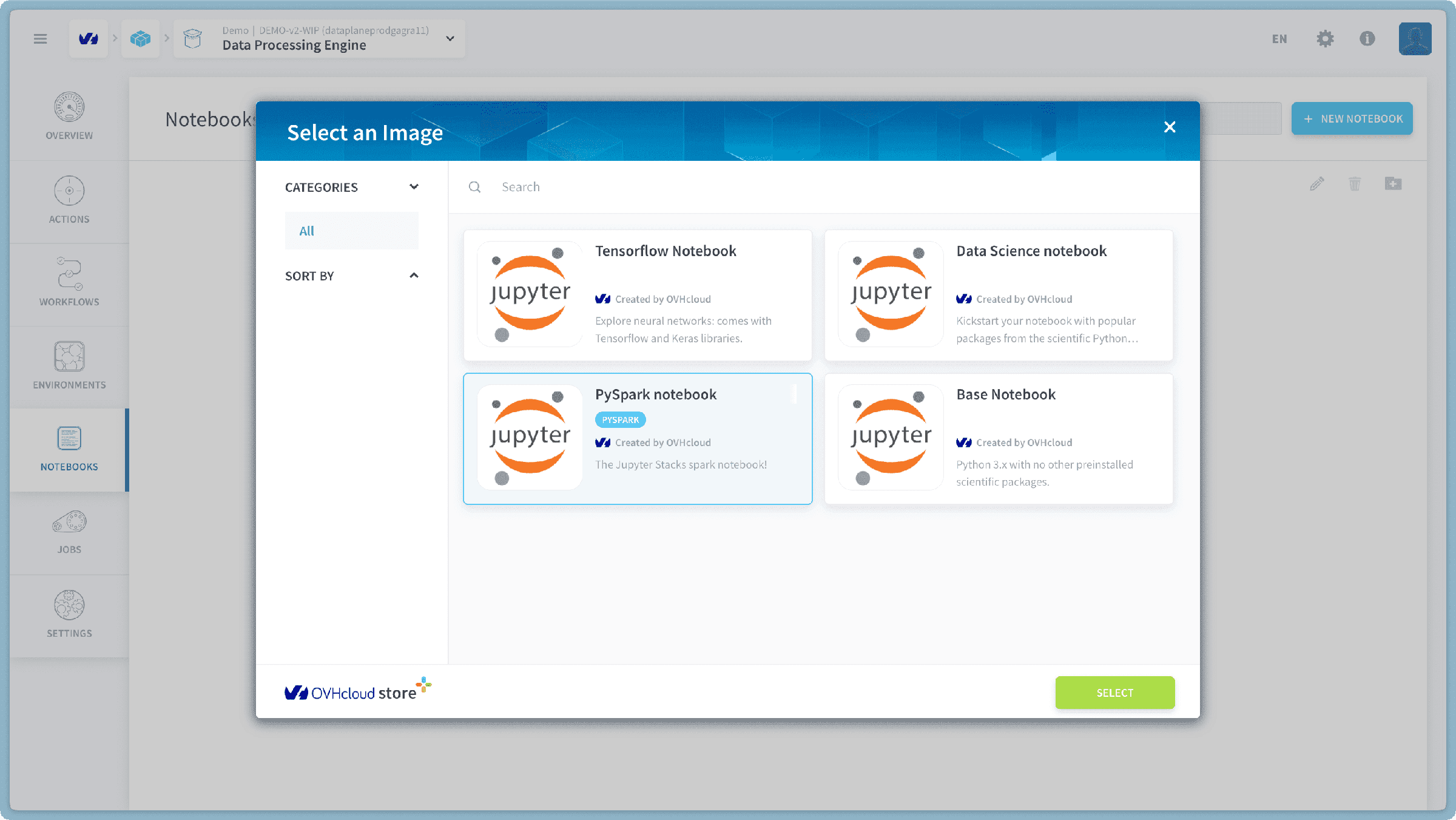The width and height of the screenshot is (1456, 820).
Task: Go to Overview in the sidebar
Action: point(69,118)
